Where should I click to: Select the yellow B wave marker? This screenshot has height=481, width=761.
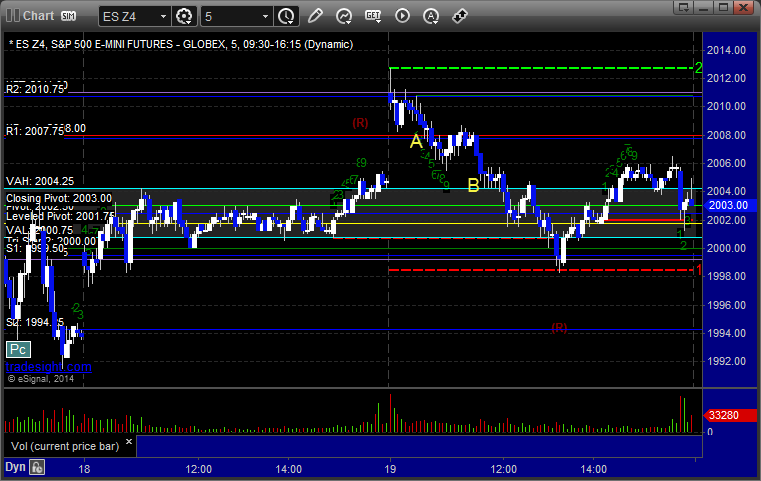[x=473, y=185]
